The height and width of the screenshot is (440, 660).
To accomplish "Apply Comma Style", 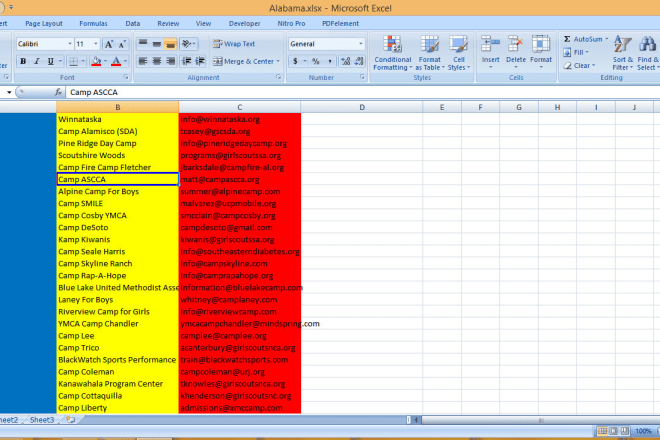I will tap(330, 61).
